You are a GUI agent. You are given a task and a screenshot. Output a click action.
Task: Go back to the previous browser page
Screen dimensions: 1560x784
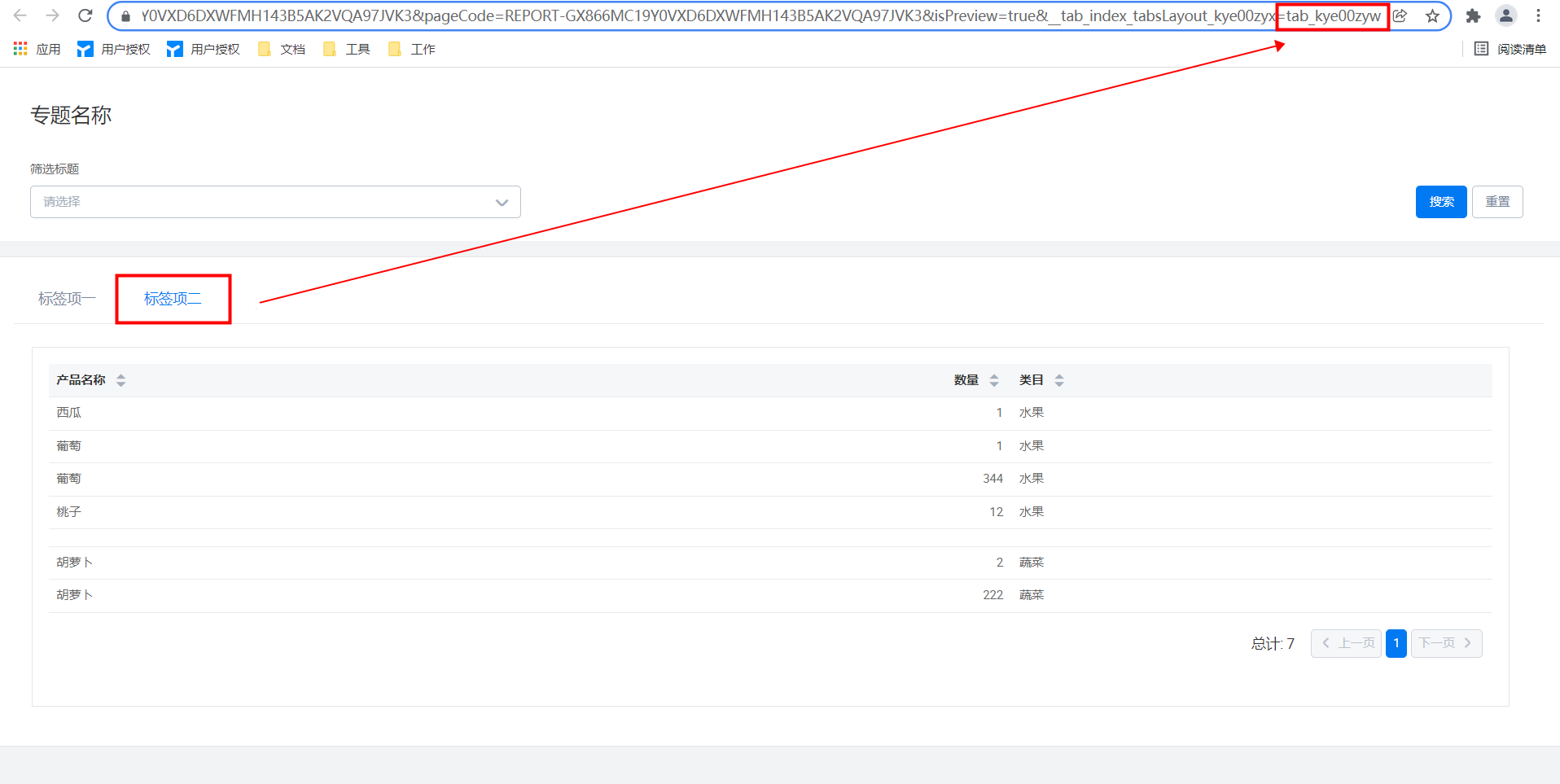tap(20, 15)
